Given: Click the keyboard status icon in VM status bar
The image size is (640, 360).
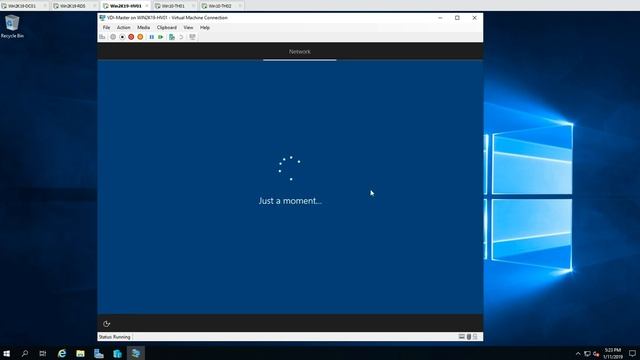Looking at the screenshot, I should (462, 337).
